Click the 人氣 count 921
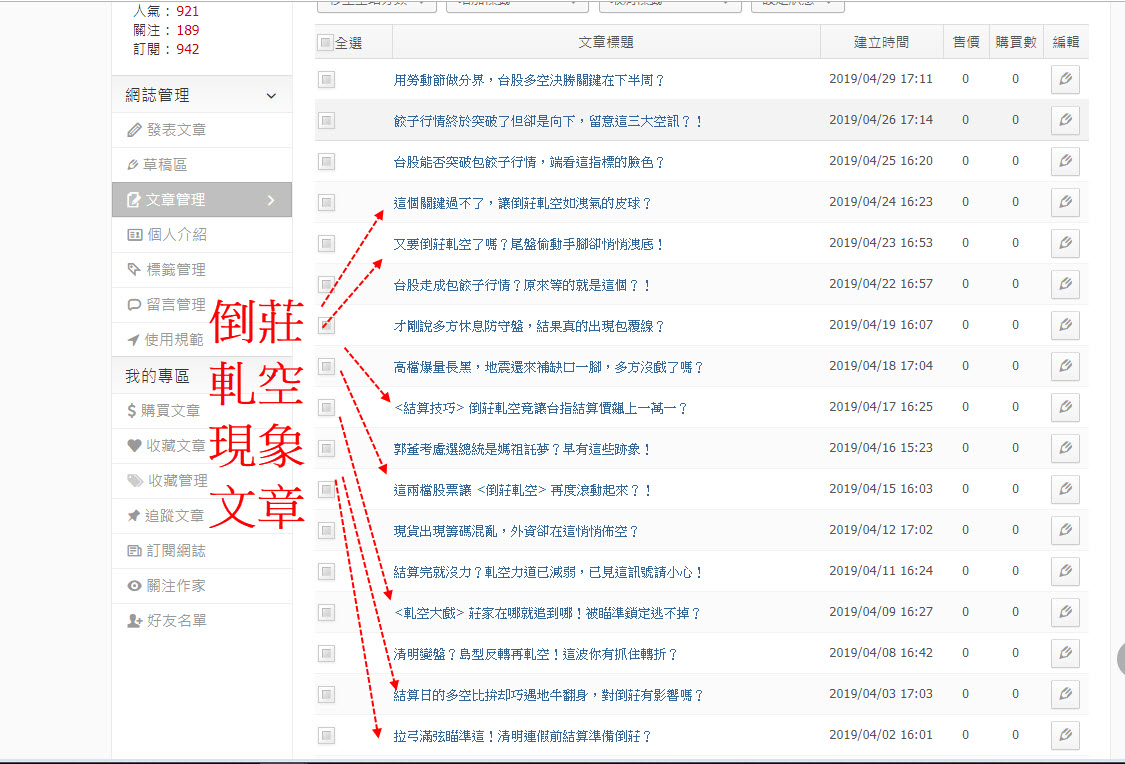The width and height of the screenshot is (1125, 764). [187, 11]
